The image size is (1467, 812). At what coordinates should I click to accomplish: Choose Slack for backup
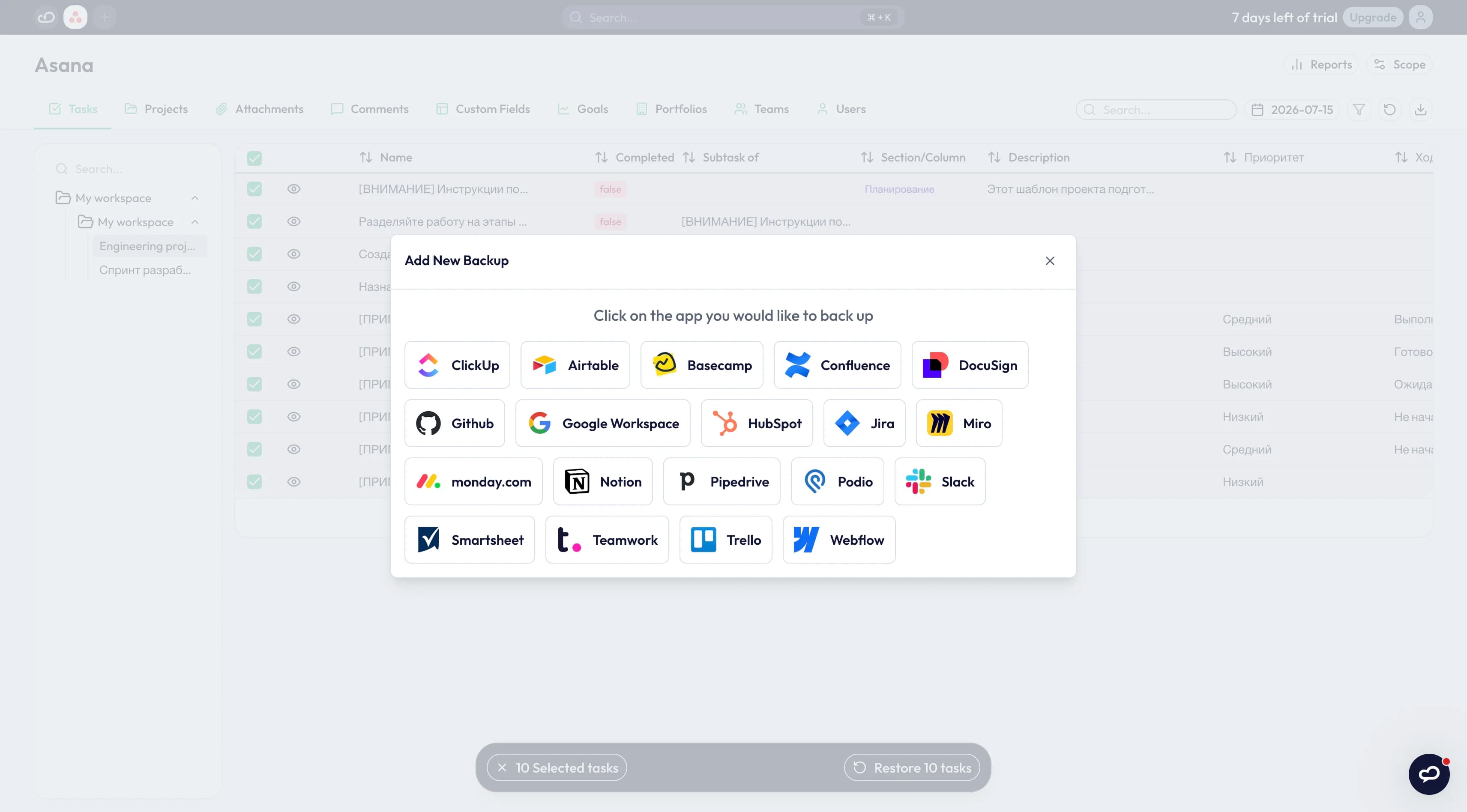940,481
